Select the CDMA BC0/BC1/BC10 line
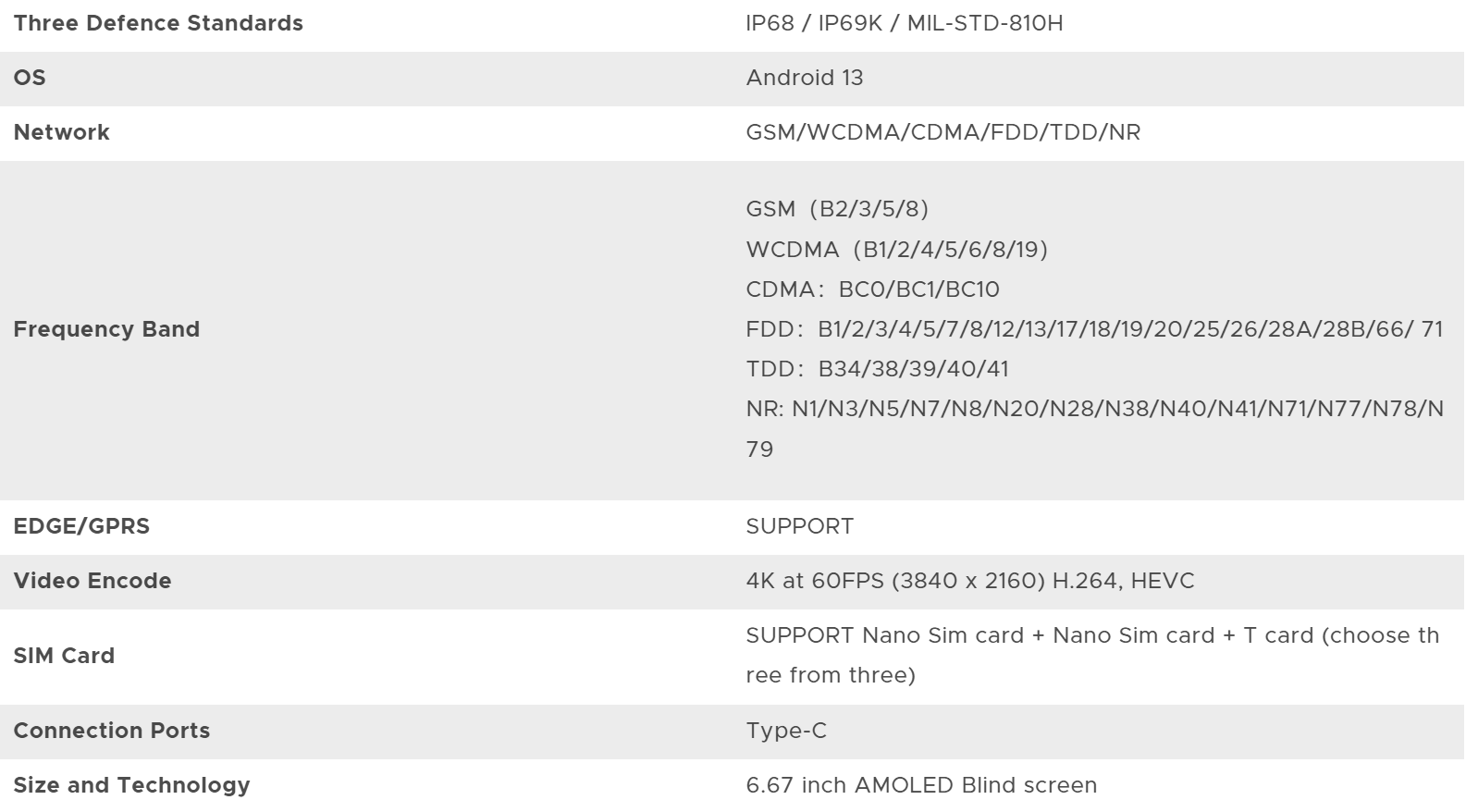1466x812 pixels. pos(872,289)
